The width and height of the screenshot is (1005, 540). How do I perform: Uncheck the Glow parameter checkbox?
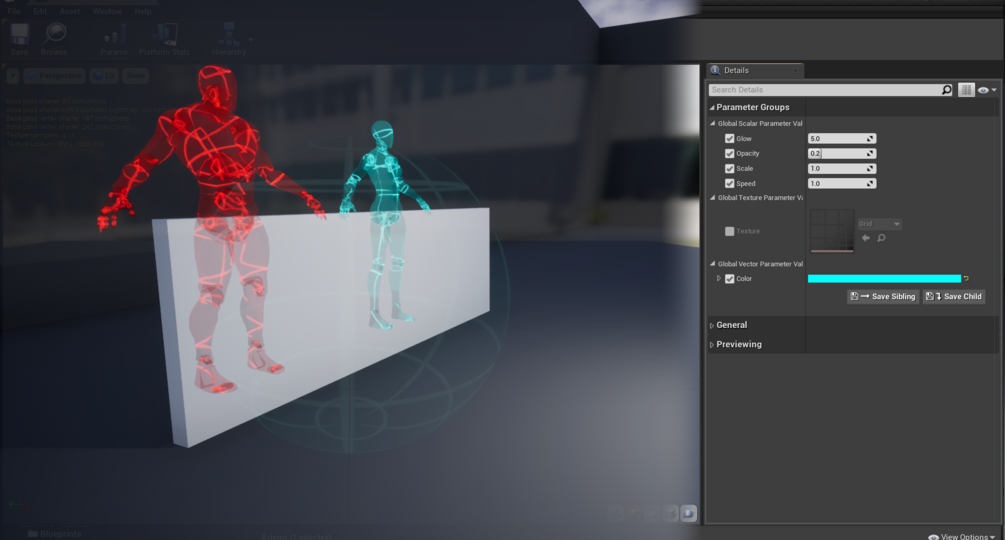click(x=729, y=138)
